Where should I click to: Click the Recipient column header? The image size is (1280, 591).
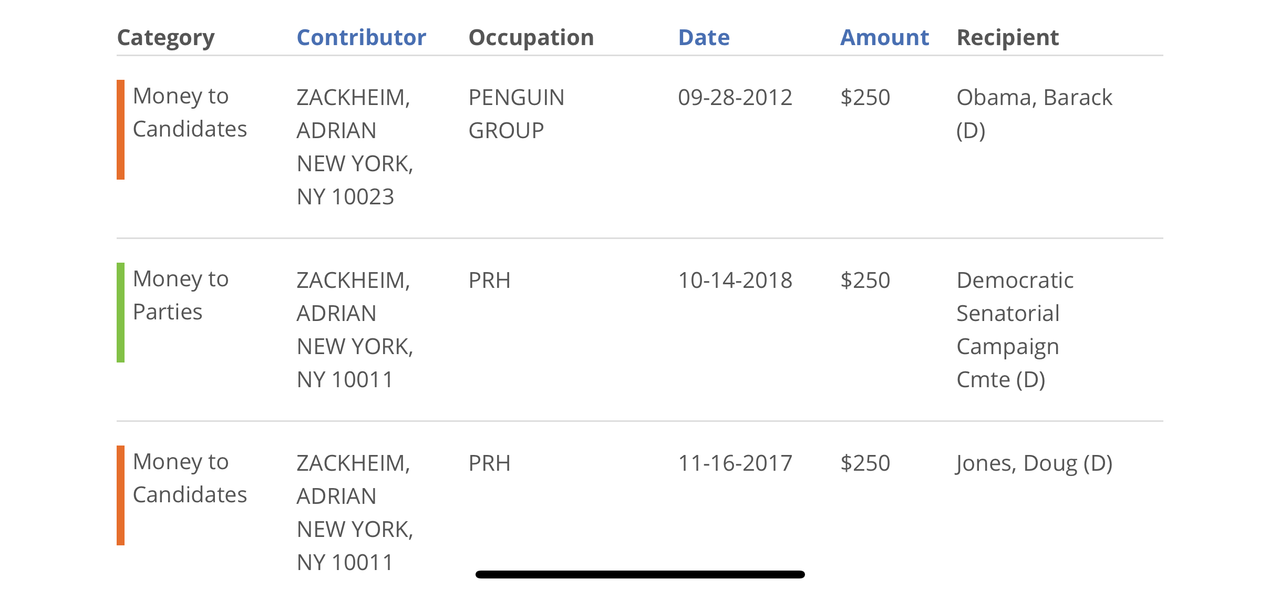(1008, 38)
